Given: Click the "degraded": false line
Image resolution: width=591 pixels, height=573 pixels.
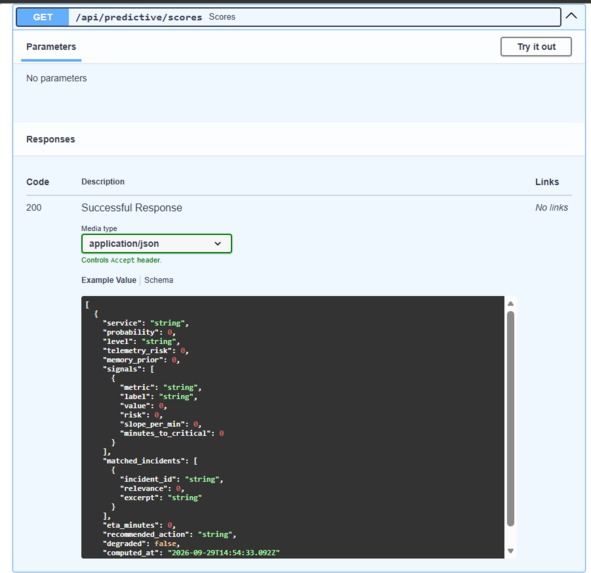Looking at the screenshot, I should click(x=141, y=544).
